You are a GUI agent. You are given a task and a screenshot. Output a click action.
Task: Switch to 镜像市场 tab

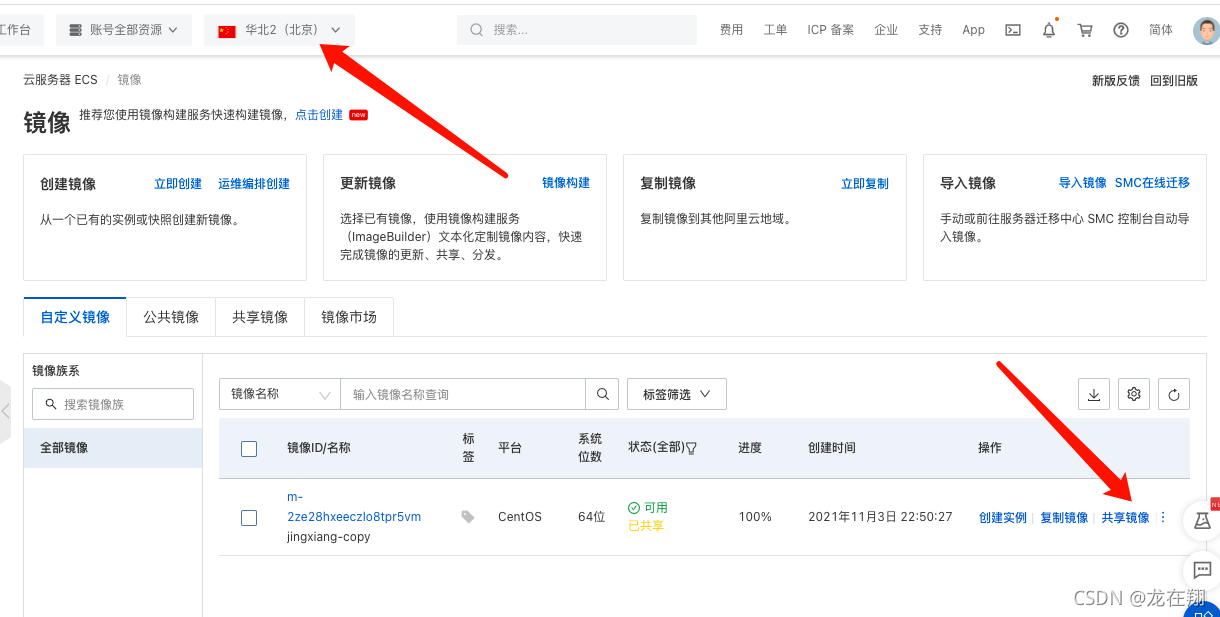(x=349, y=317)
